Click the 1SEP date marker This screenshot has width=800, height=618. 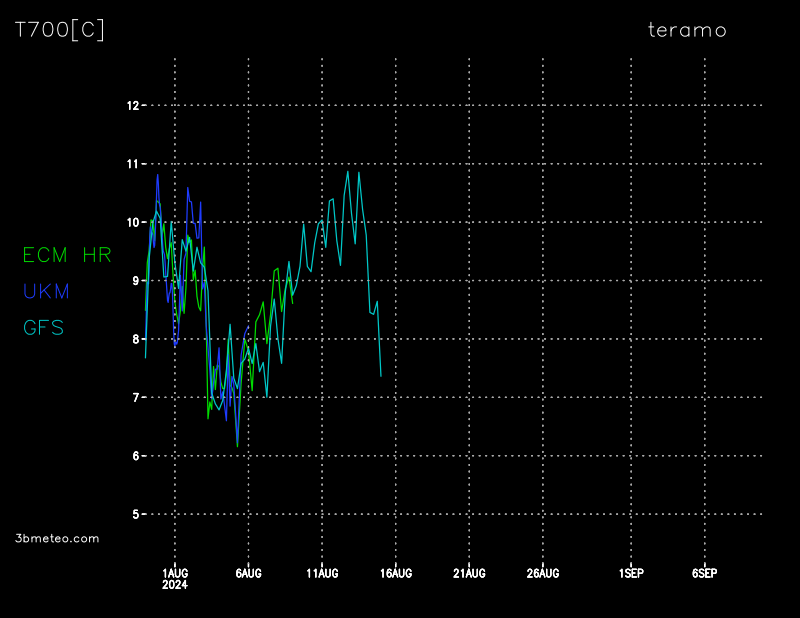[x=631, y=573]
